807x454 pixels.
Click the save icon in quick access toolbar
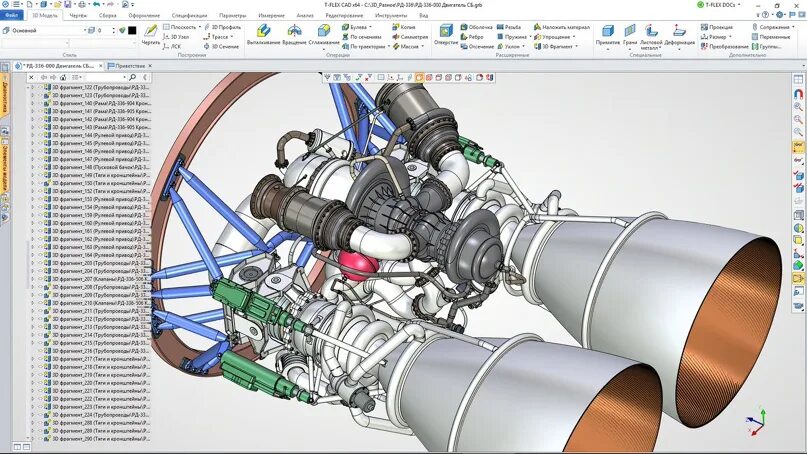tap(67, 4)
